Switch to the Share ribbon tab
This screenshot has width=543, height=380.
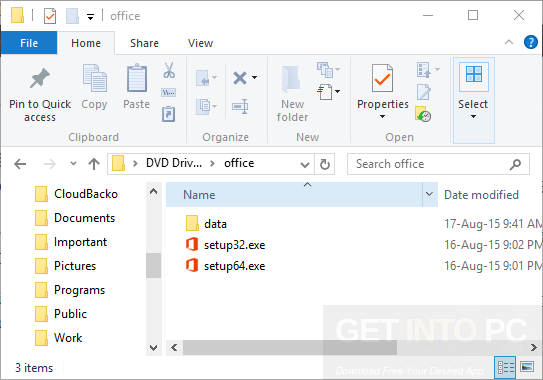click(144, 43)
